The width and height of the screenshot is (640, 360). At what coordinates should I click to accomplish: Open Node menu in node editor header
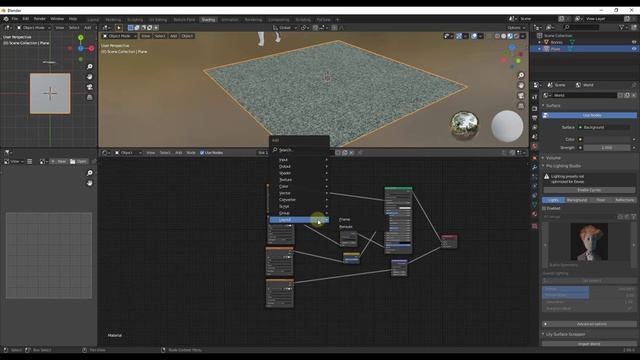click(191, 153)
